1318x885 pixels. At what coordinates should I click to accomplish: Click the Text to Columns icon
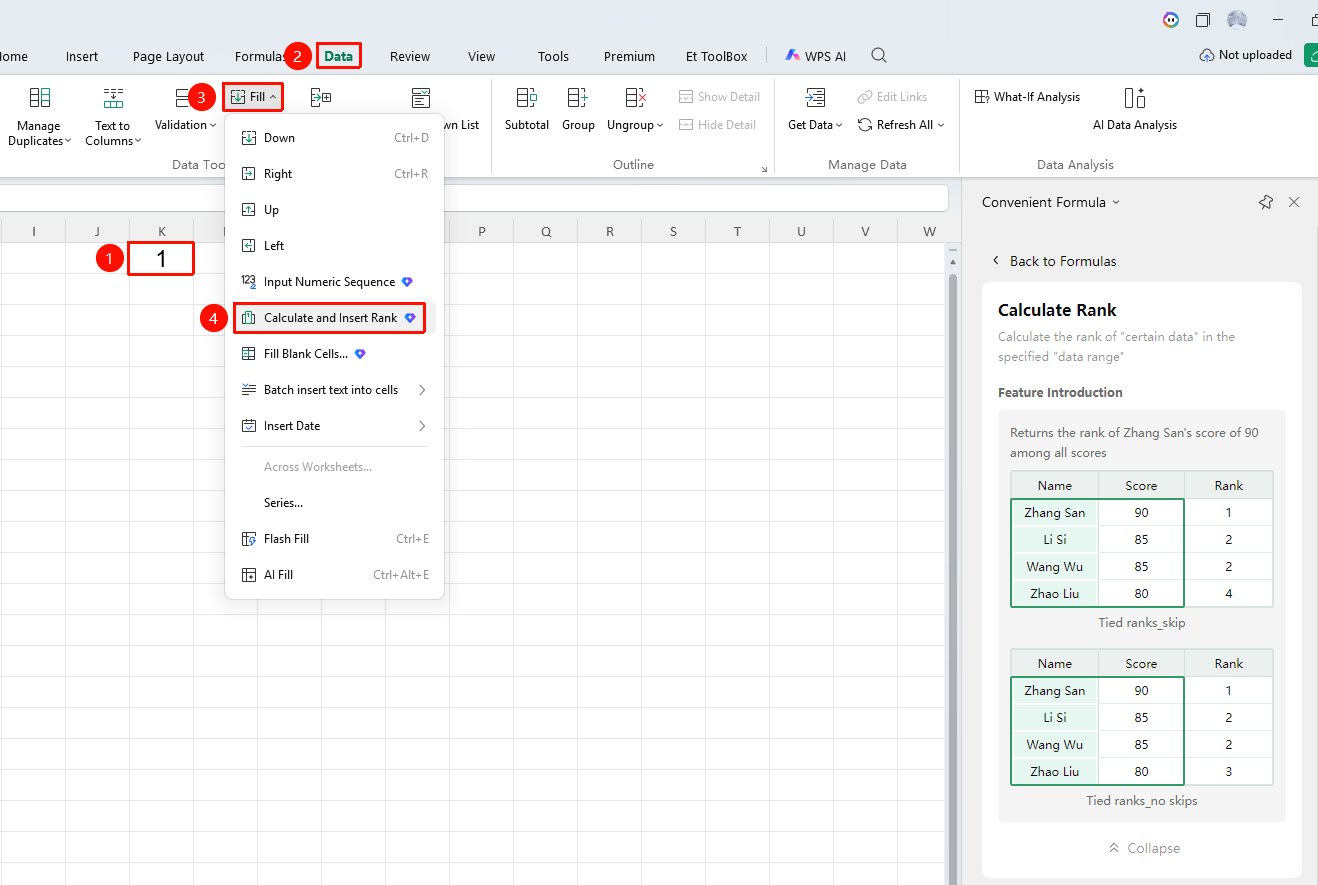(x=113, y=97)
